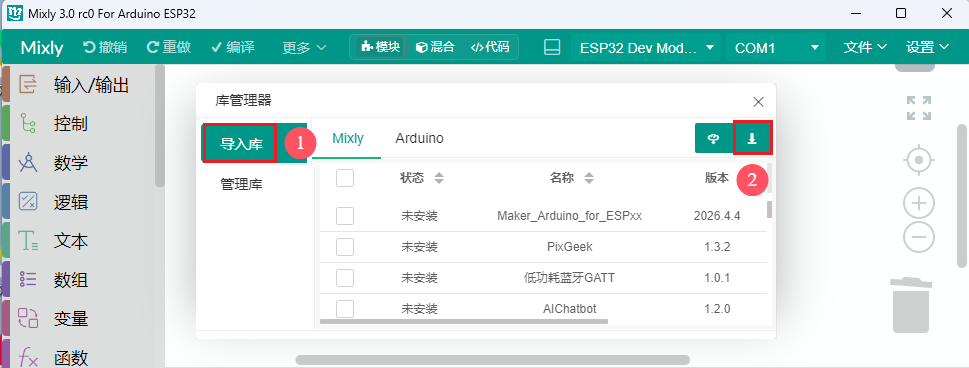Viewport: 969px width, 368px height.
Task: Open the COM1 port dropdown
Action: (x=776, y=48)
